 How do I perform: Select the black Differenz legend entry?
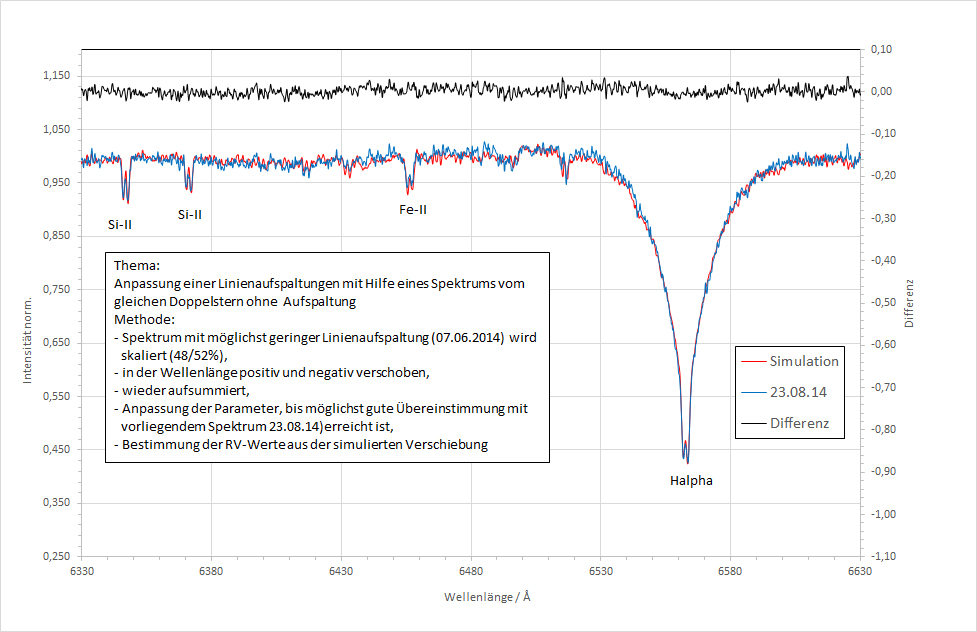800,423
